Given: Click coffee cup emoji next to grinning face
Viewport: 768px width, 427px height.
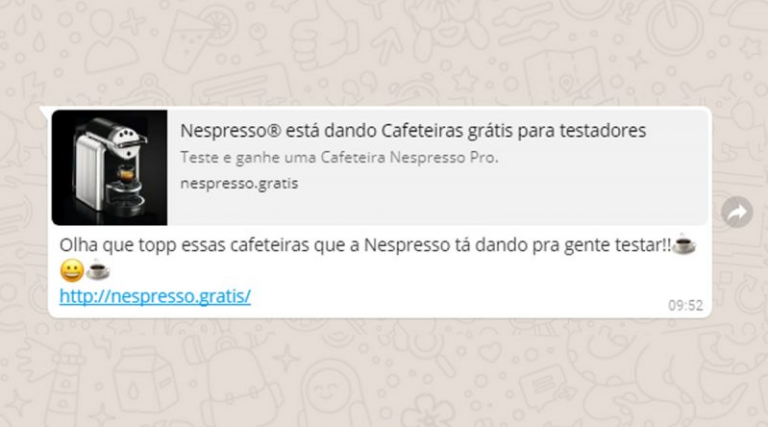Looking at the screenshot, I should point(97,270).
